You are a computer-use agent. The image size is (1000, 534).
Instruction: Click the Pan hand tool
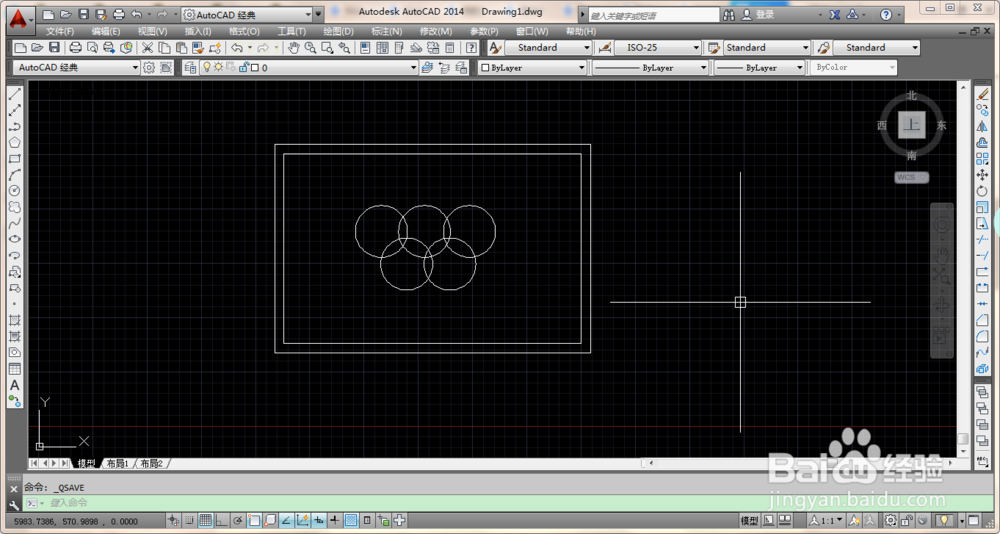(x=293, y=47)
